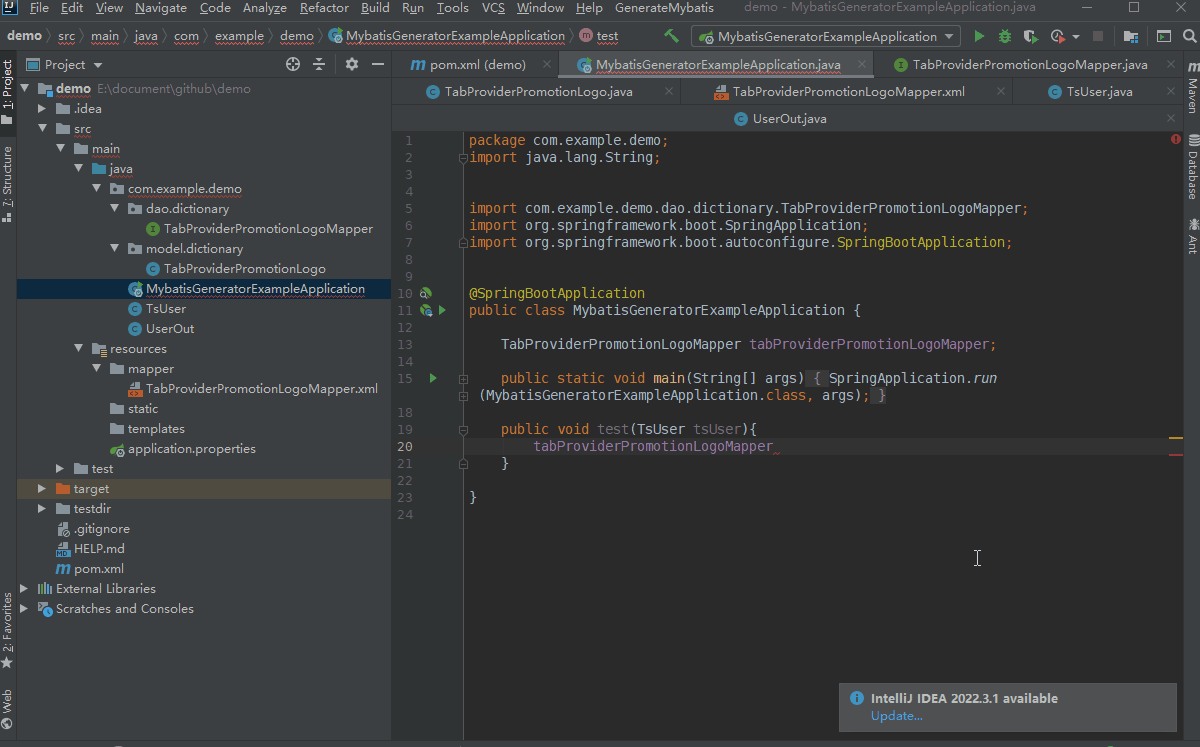The image size is (1200, 747).
Task: Click the orange warning stripe marker on scrollbar
Action: pyautogui.click(x=1176, y=438)
